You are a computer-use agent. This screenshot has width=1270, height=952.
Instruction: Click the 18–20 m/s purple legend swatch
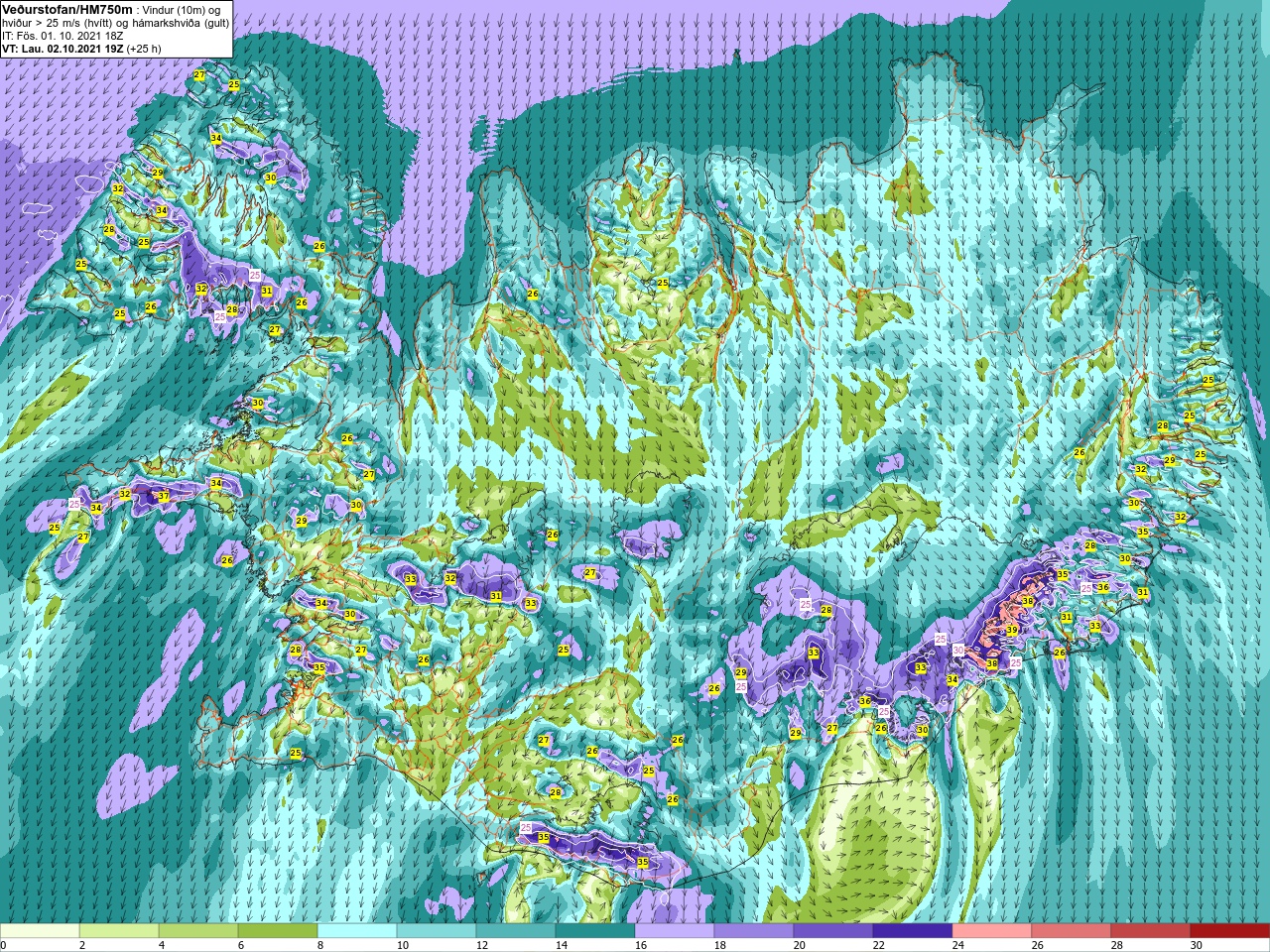[754, 931]
